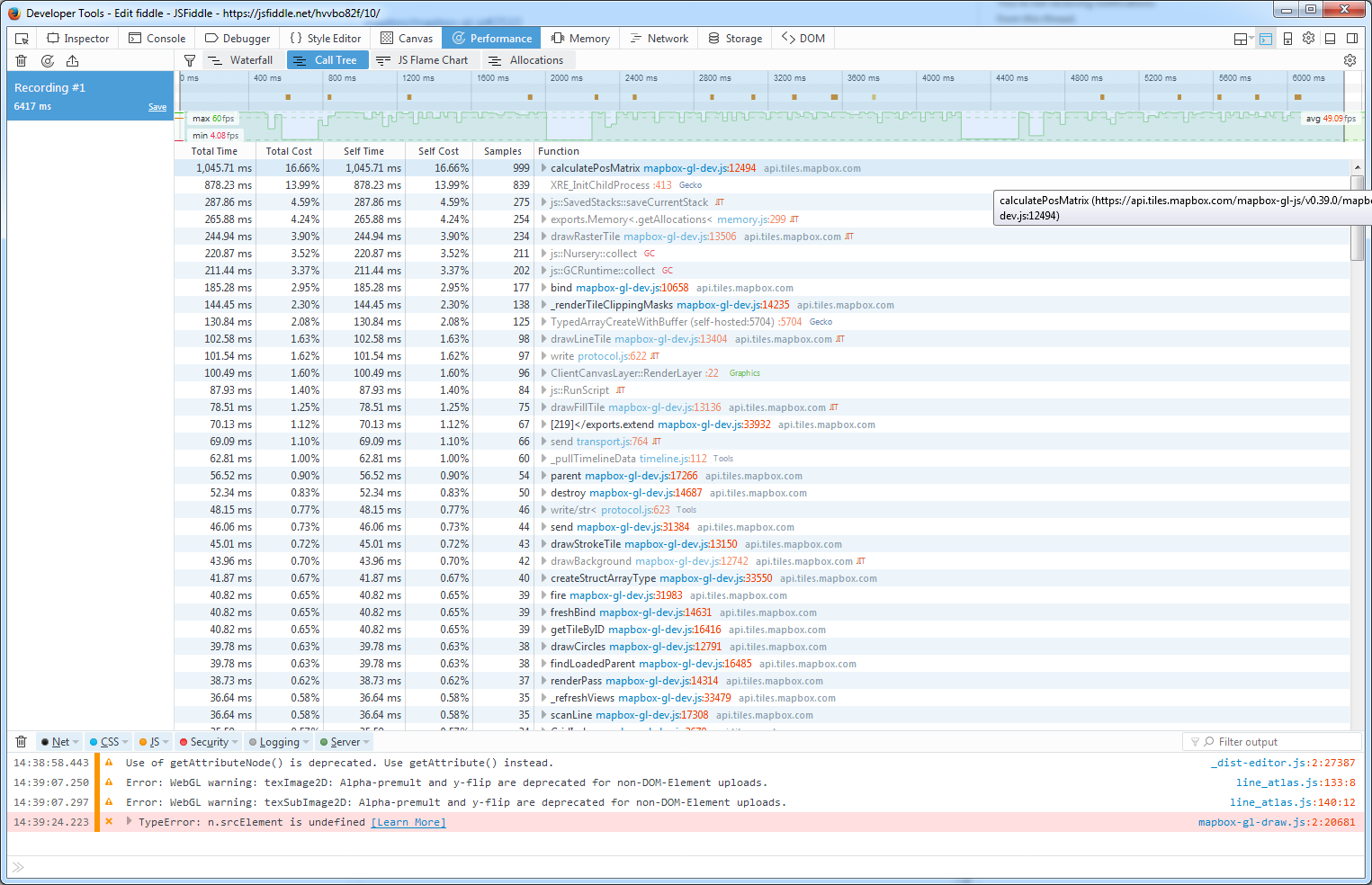Activate the pick-element inspector icon

coord(21,38)
